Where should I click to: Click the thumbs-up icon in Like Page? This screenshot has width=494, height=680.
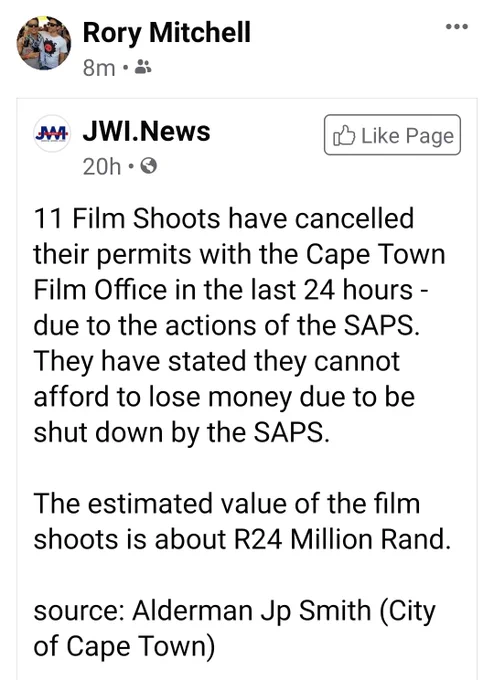pos(344,135)
